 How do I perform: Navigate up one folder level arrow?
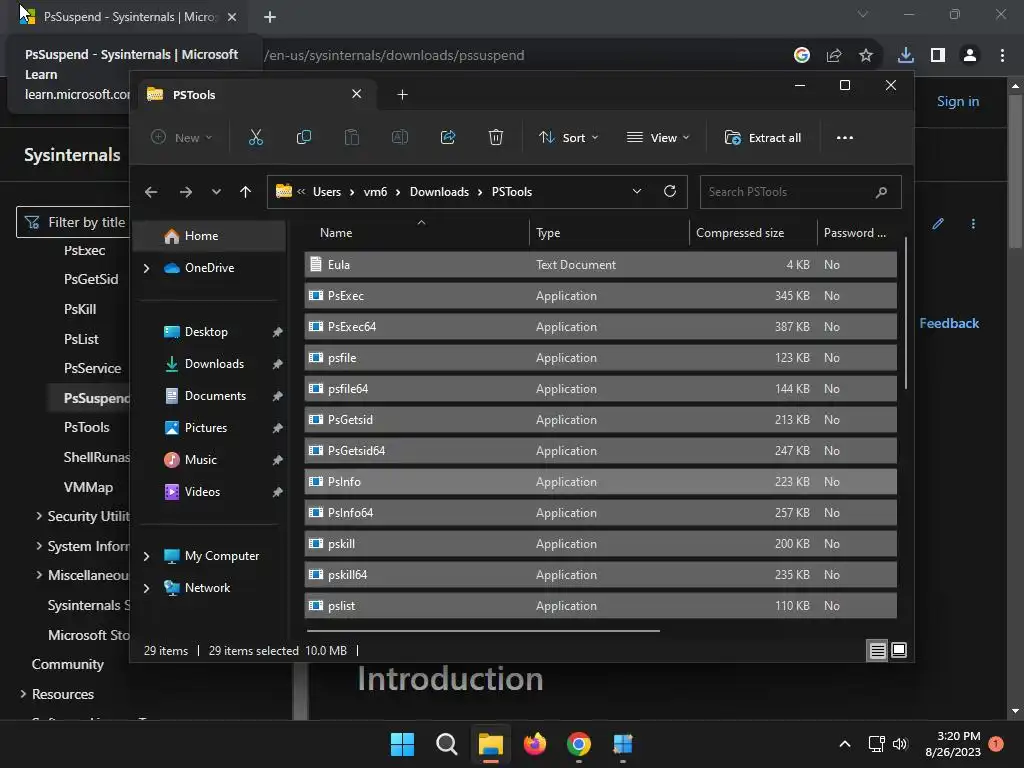point(246,192)
